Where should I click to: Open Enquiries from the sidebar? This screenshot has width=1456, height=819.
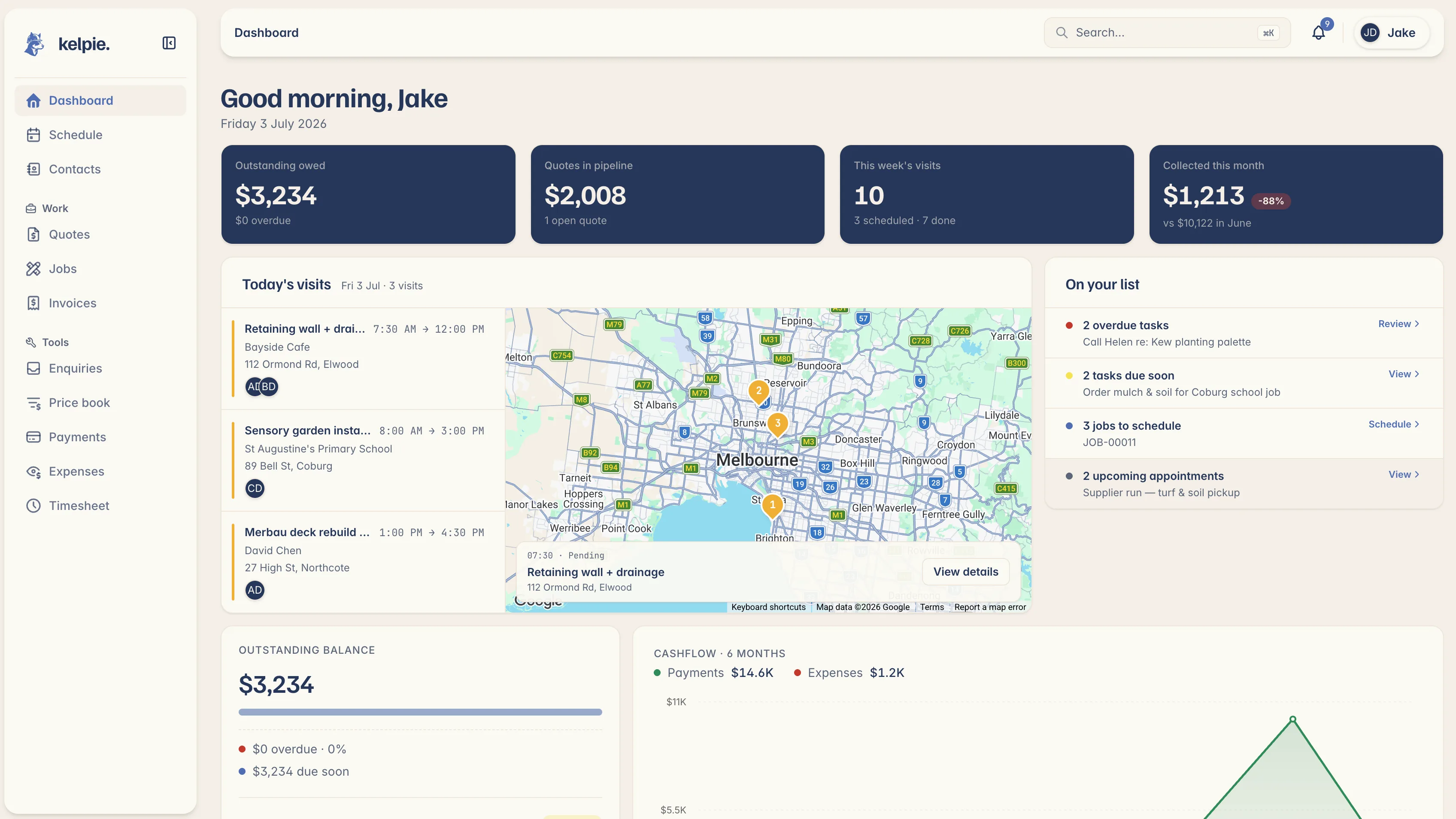tap(100, 369)
